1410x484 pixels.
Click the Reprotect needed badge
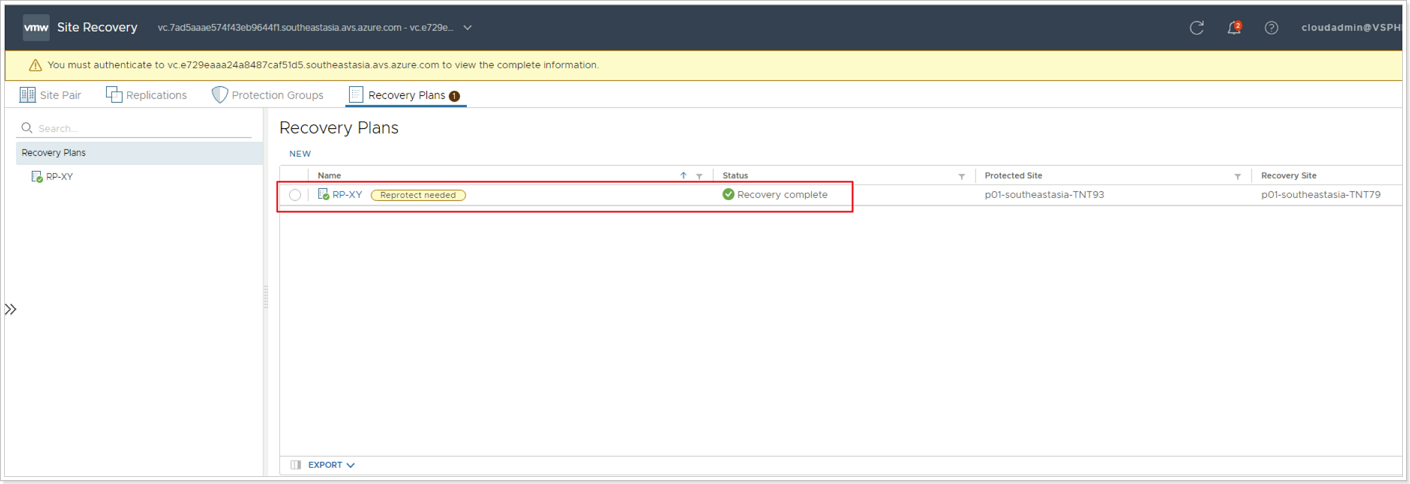pyautogui.click(x=418, y=195)
